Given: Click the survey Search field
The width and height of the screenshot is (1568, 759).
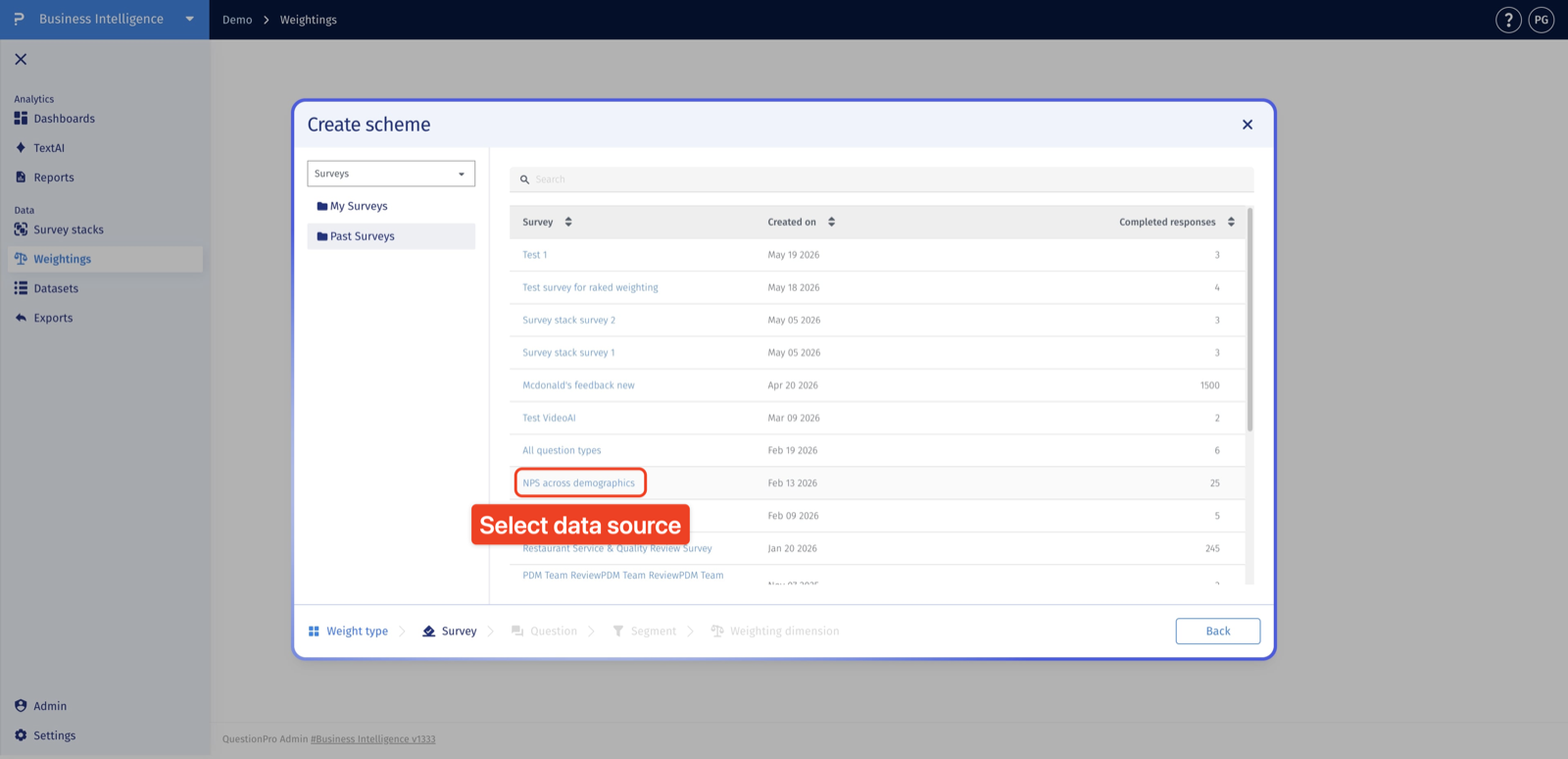Looking at the screenshot, I should point(881,179).
